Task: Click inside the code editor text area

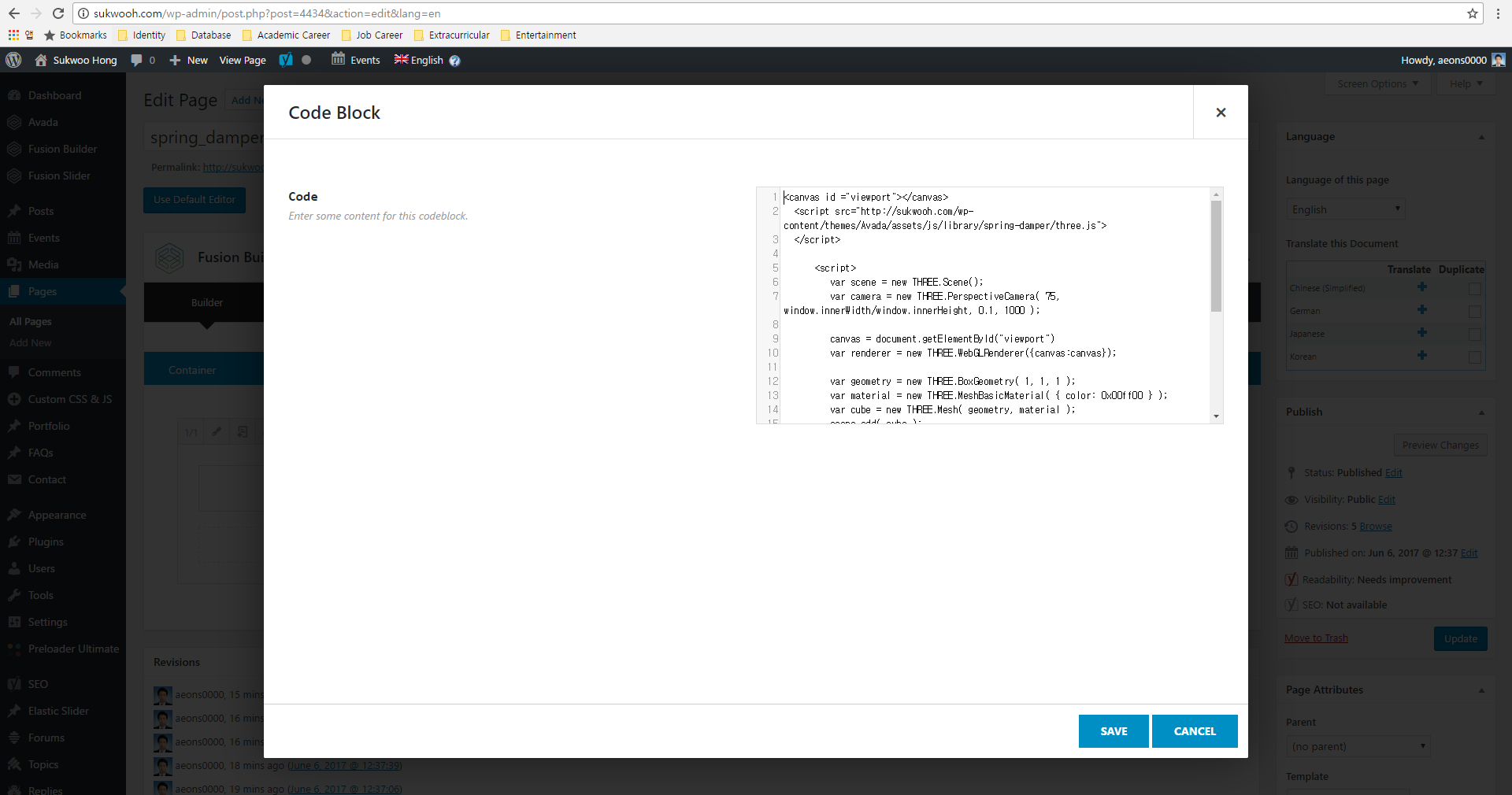Action: point(995,305)
